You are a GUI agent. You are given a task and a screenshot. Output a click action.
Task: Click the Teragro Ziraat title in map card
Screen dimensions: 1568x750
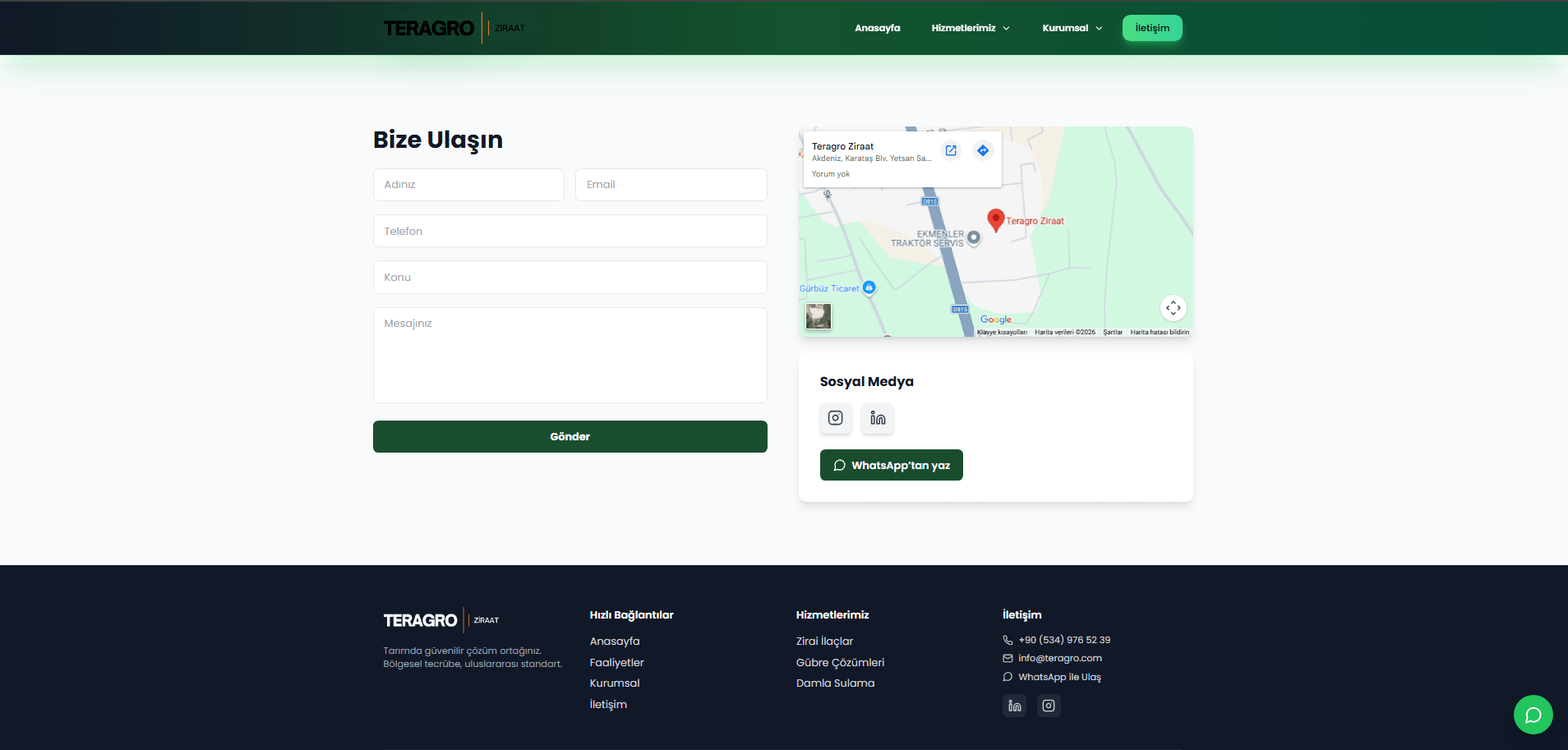(x=842, y=146)
